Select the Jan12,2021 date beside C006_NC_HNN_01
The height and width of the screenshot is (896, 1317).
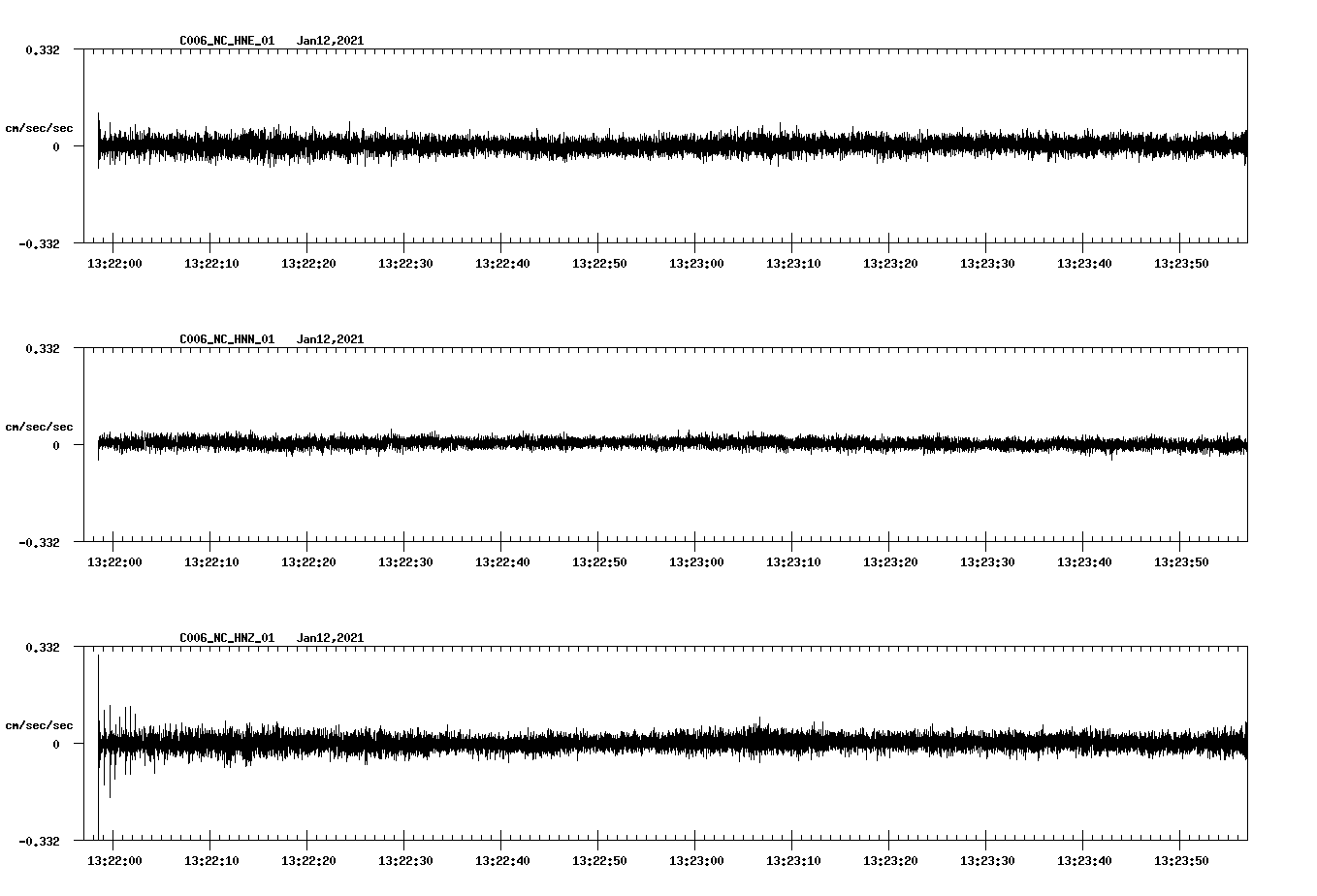coord(332,339)
